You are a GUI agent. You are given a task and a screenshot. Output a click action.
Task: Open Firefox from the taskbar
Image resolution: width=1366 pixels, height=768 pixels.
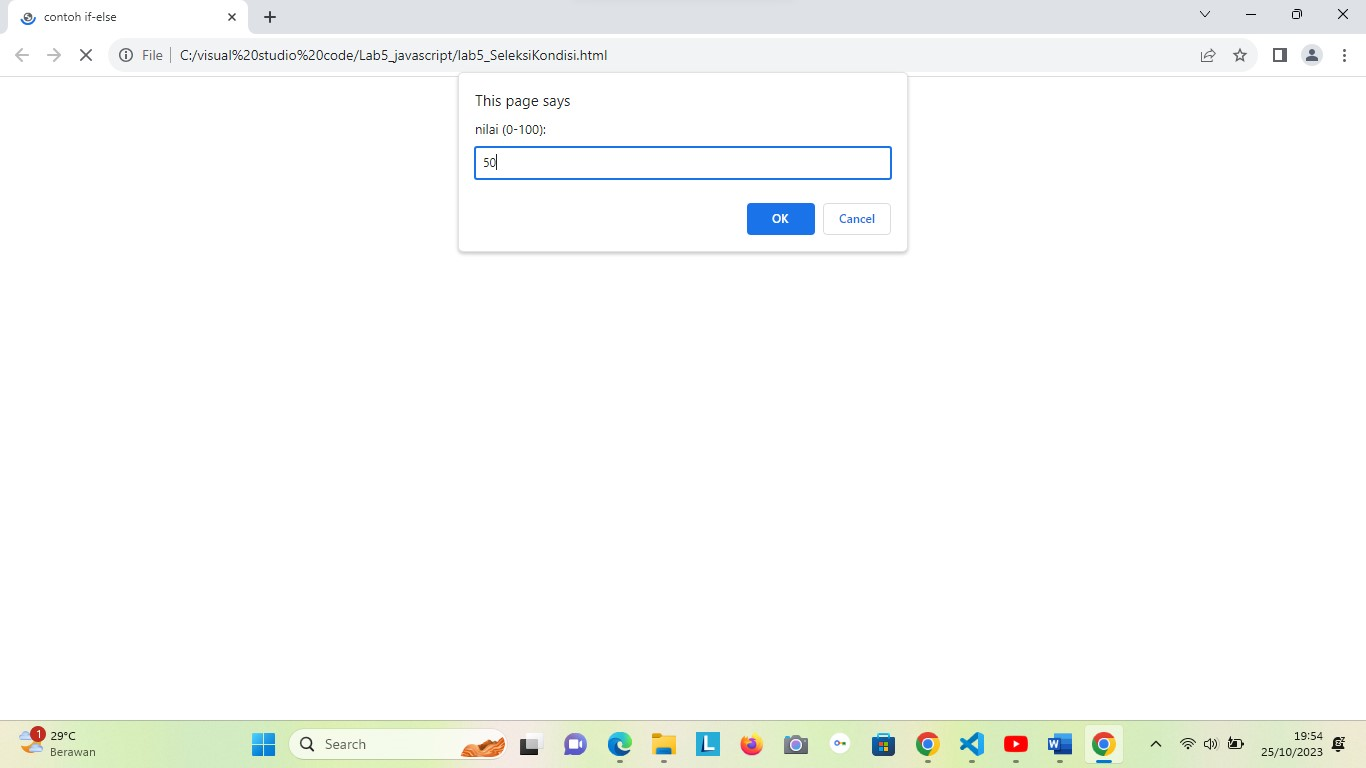coord(751,744)
